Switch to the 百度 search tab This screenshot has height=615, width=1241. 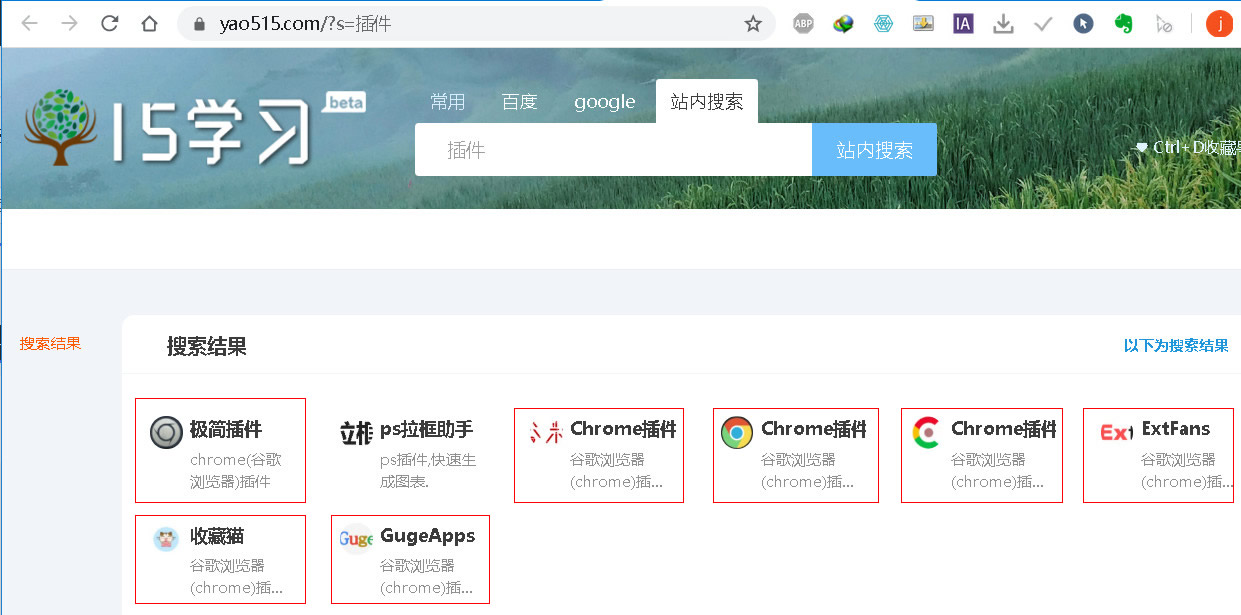[519, 101]
